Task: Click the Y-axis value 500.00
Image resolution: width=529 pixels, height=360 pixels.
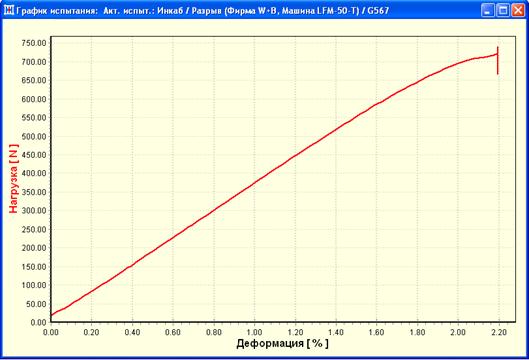Action: point(34,136)
